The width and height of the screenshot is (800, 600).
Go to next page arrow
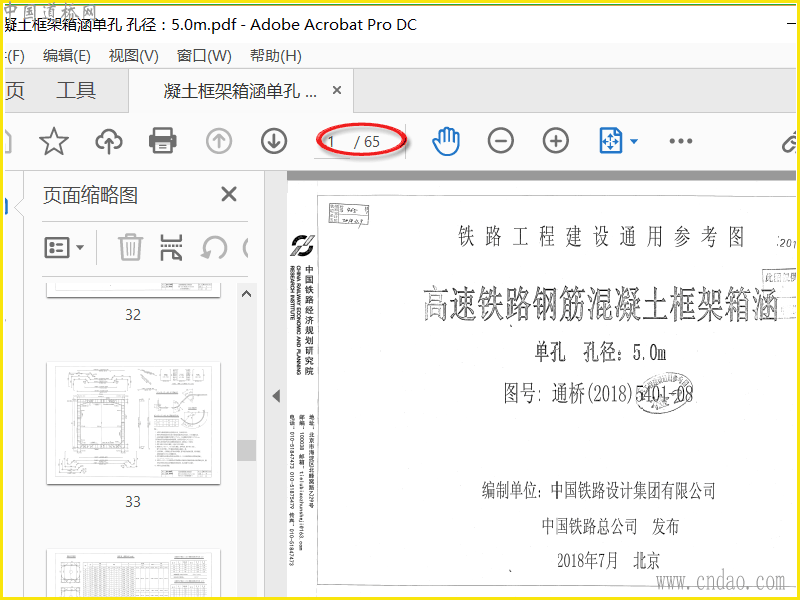click(274, 141)
